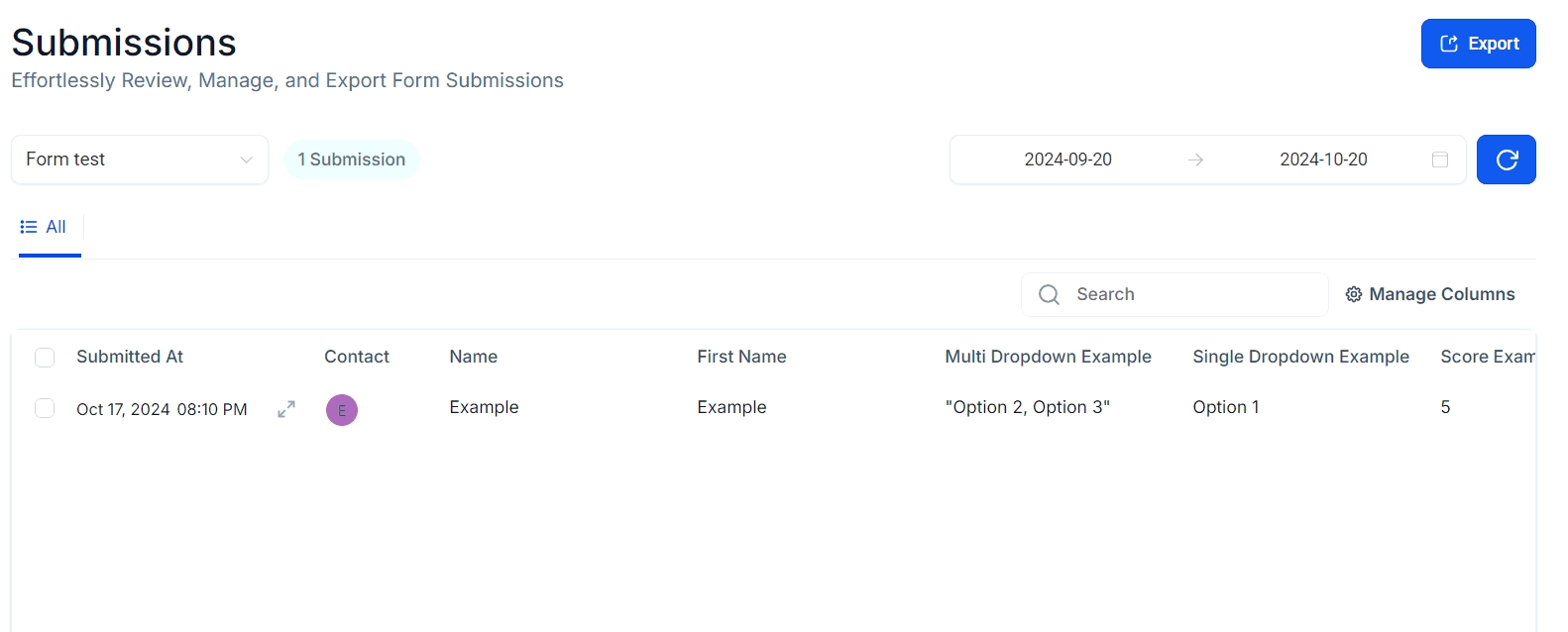Viewport: 1568px width, 632px height.
Task: Click the Manage Columns gear icon
Action: 1354,294
